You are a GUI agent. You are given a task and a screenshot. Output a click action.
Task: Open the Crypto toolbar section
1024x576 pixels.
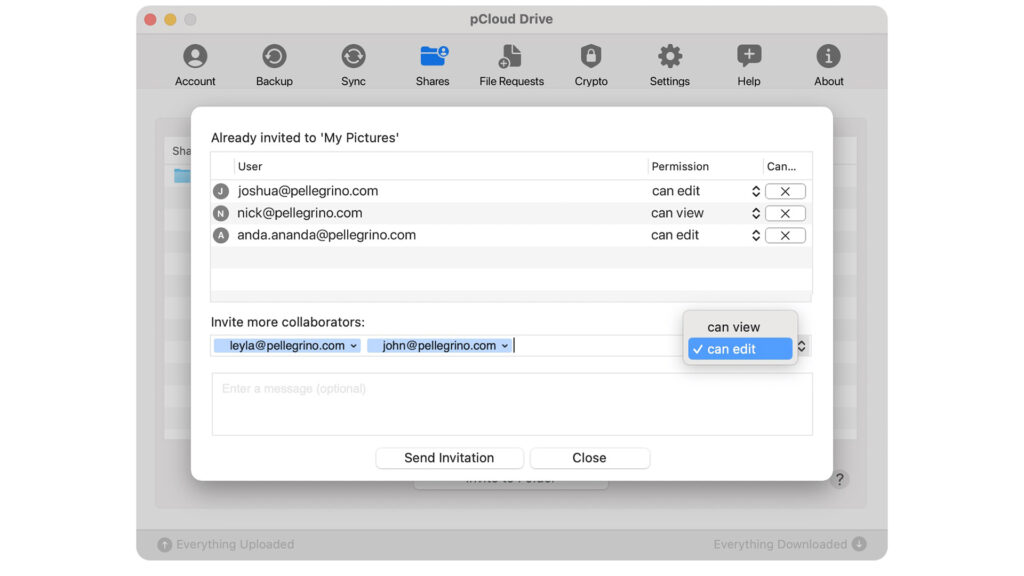(x=591, y=65)
